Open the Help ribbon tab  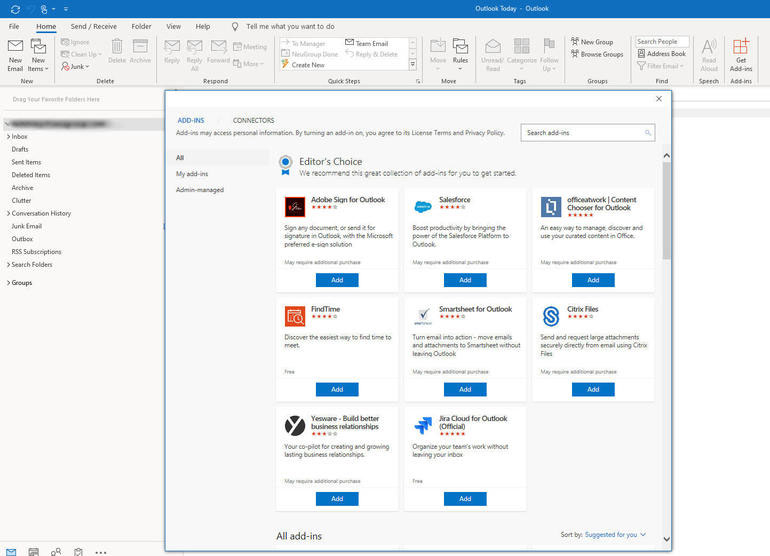pyautogui.click(x=202, y=27)
